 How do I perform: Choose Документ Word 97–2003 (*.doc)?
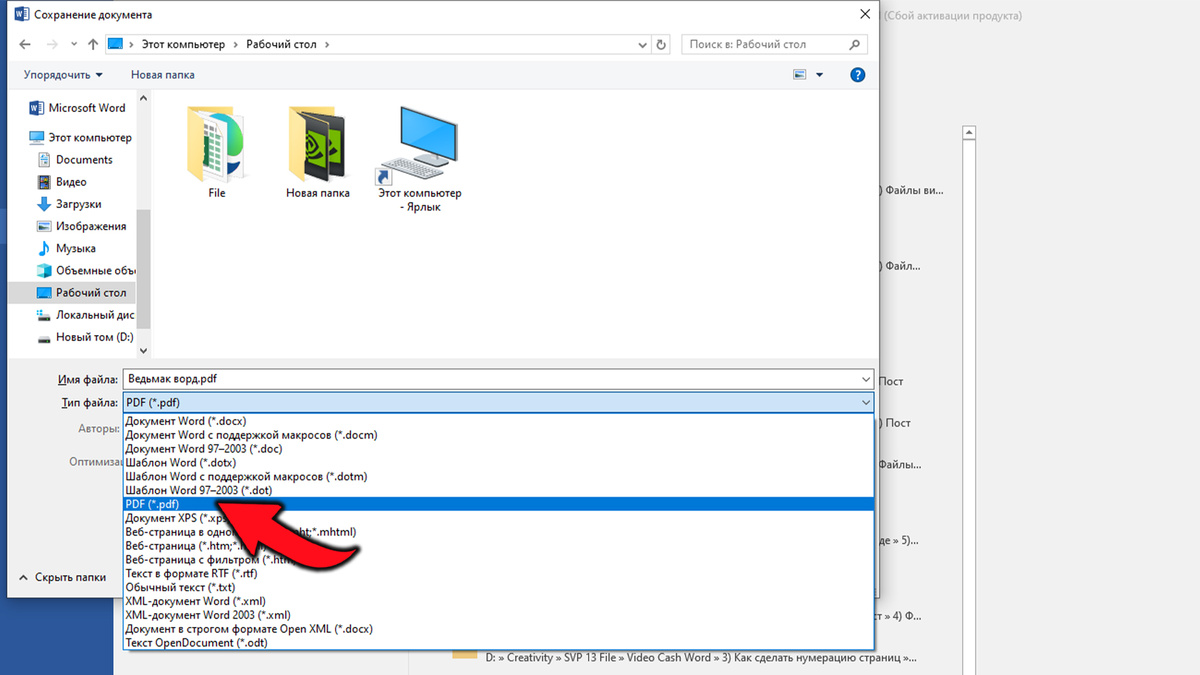coord(498,449)
